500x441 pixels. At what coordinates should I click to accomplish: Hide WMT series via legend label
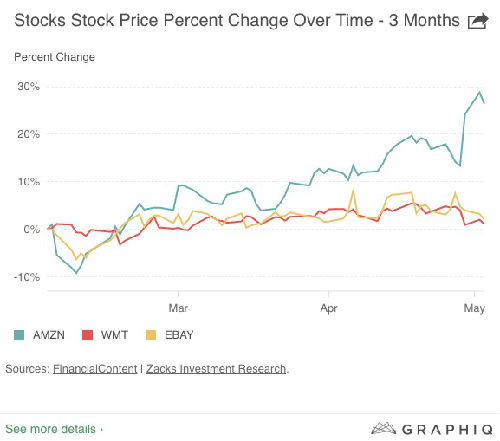click(114, 335)
